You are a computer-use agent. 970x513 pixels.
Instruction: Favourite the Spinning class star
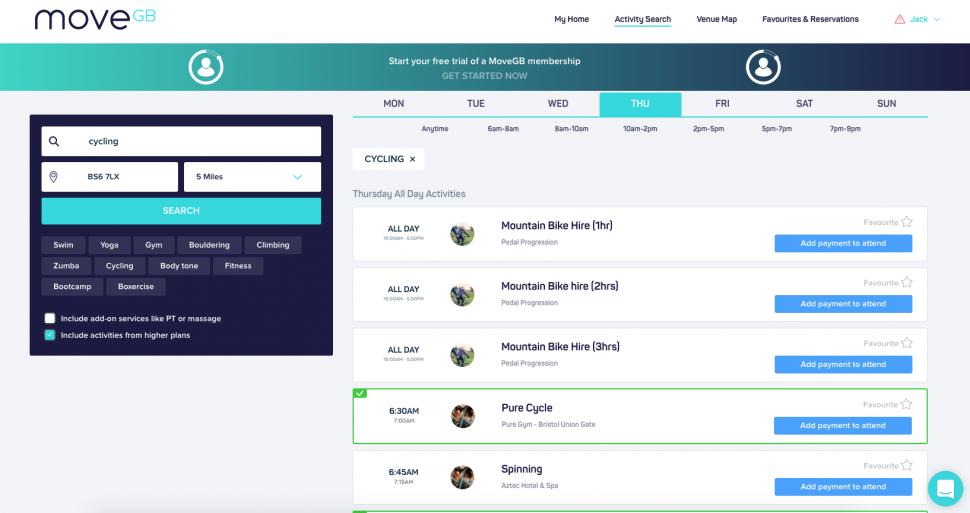(x=906, y=465)
